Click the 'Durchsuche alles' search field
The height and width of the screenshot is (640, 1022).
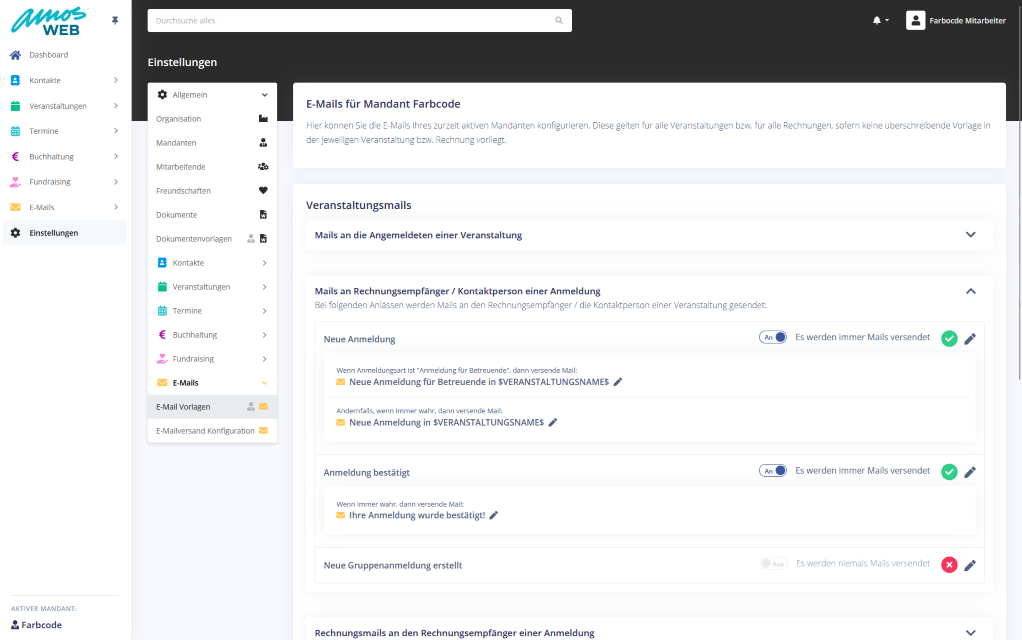pyautogui.click(x=350, y=20)
